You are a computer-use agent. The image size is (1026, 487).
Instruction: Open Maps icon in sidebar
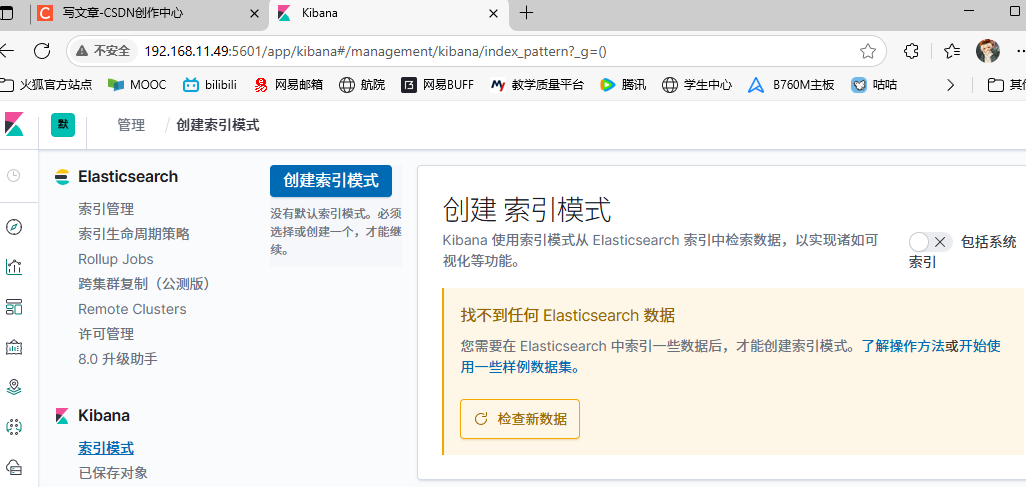[x=14, y=387]
